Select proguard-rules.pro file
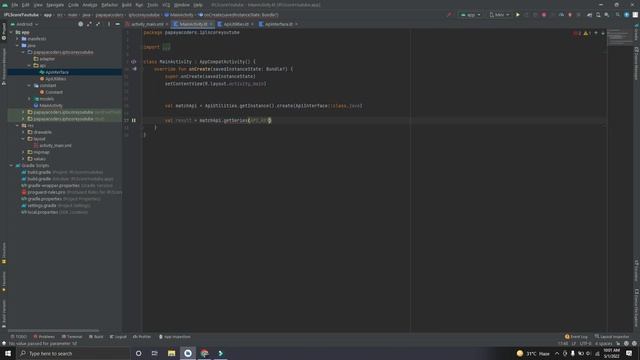Viewport: 640px width, 360px height. [x=46, y=192]
